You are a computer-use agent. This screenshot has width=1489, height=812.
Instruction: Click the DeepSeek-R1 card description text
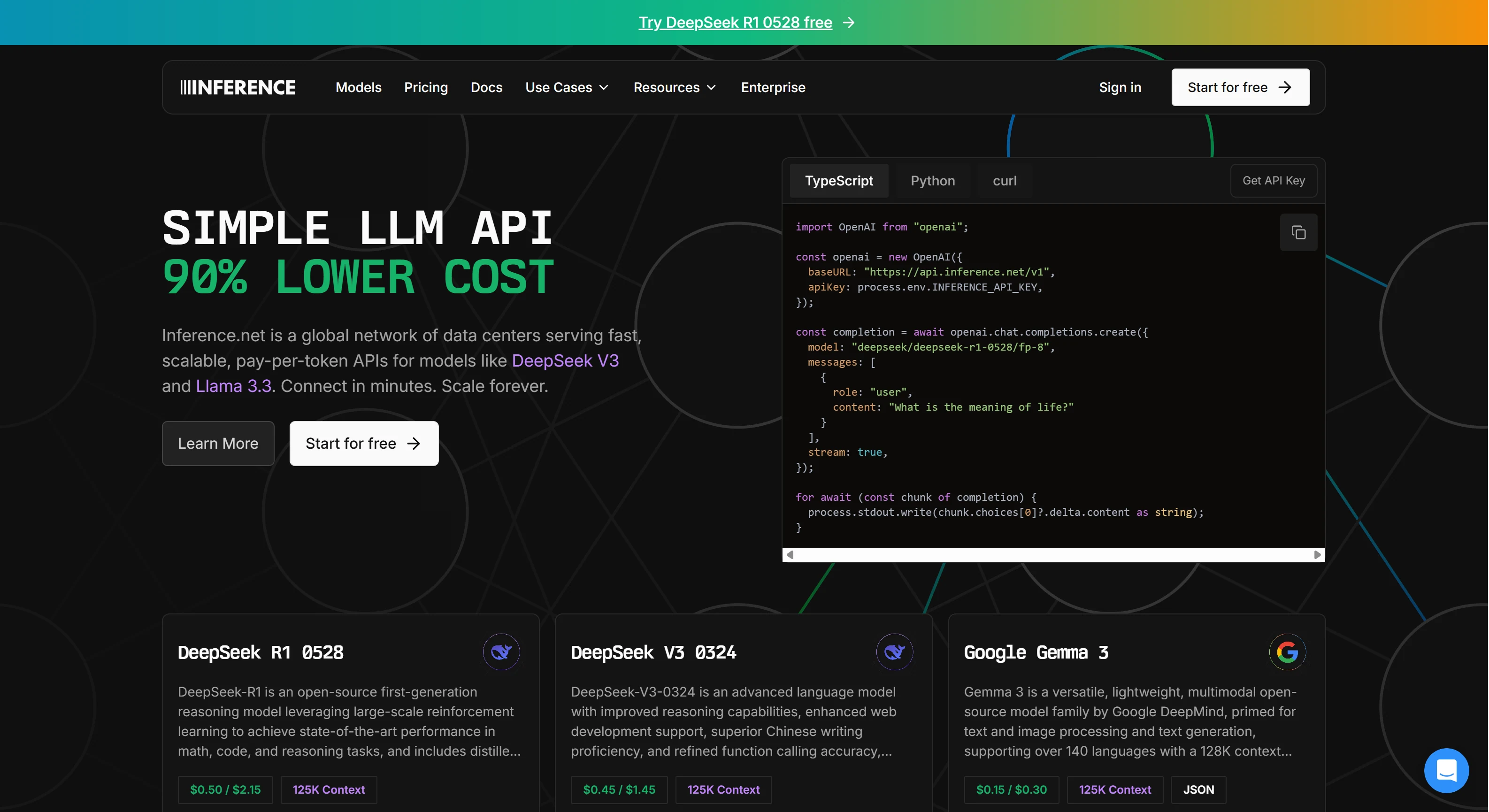(349, 721)
